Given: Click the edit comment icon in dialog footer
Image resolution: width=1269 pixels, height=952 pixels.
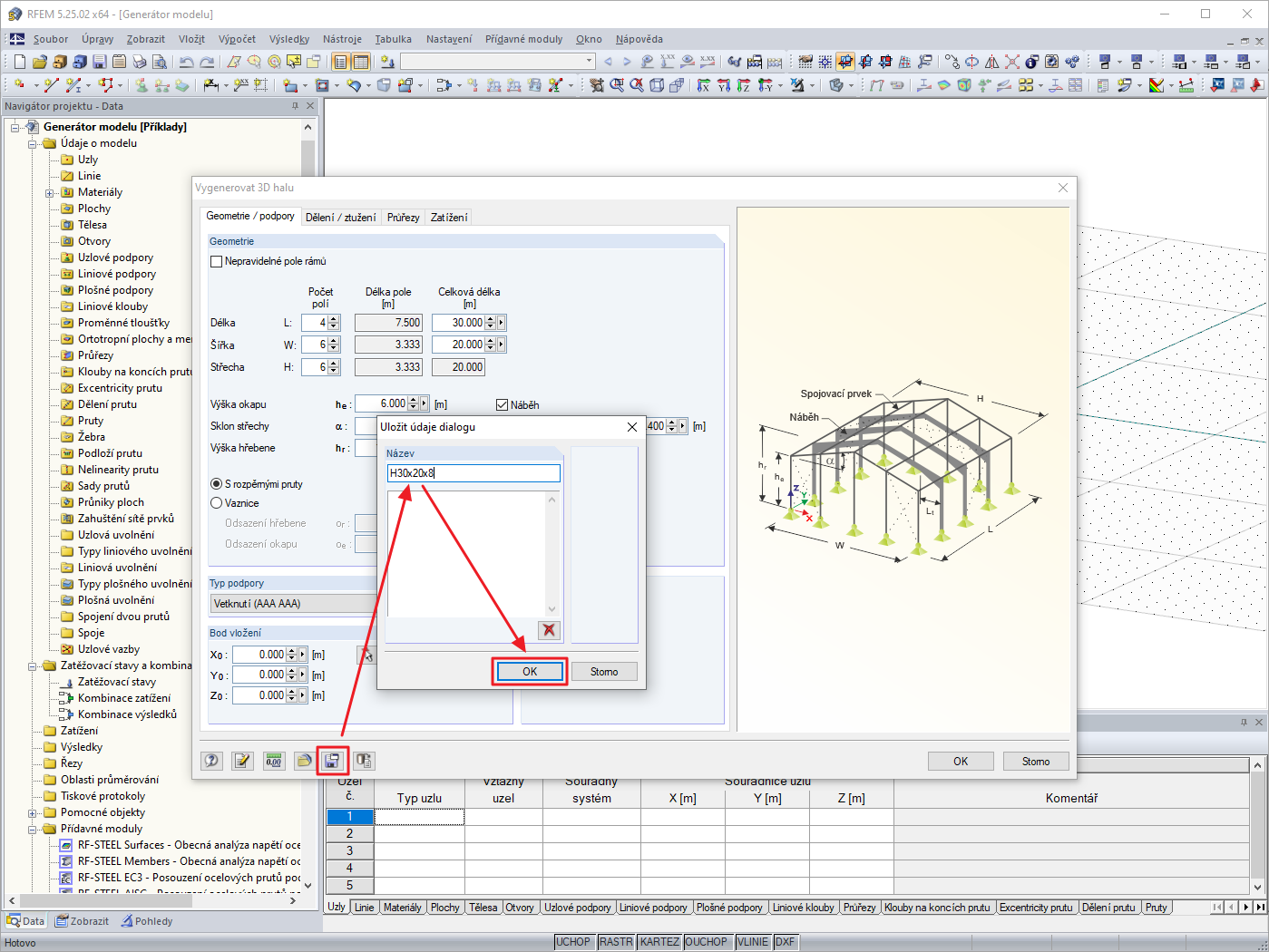Looking at the screenshot, I should 242,761.
